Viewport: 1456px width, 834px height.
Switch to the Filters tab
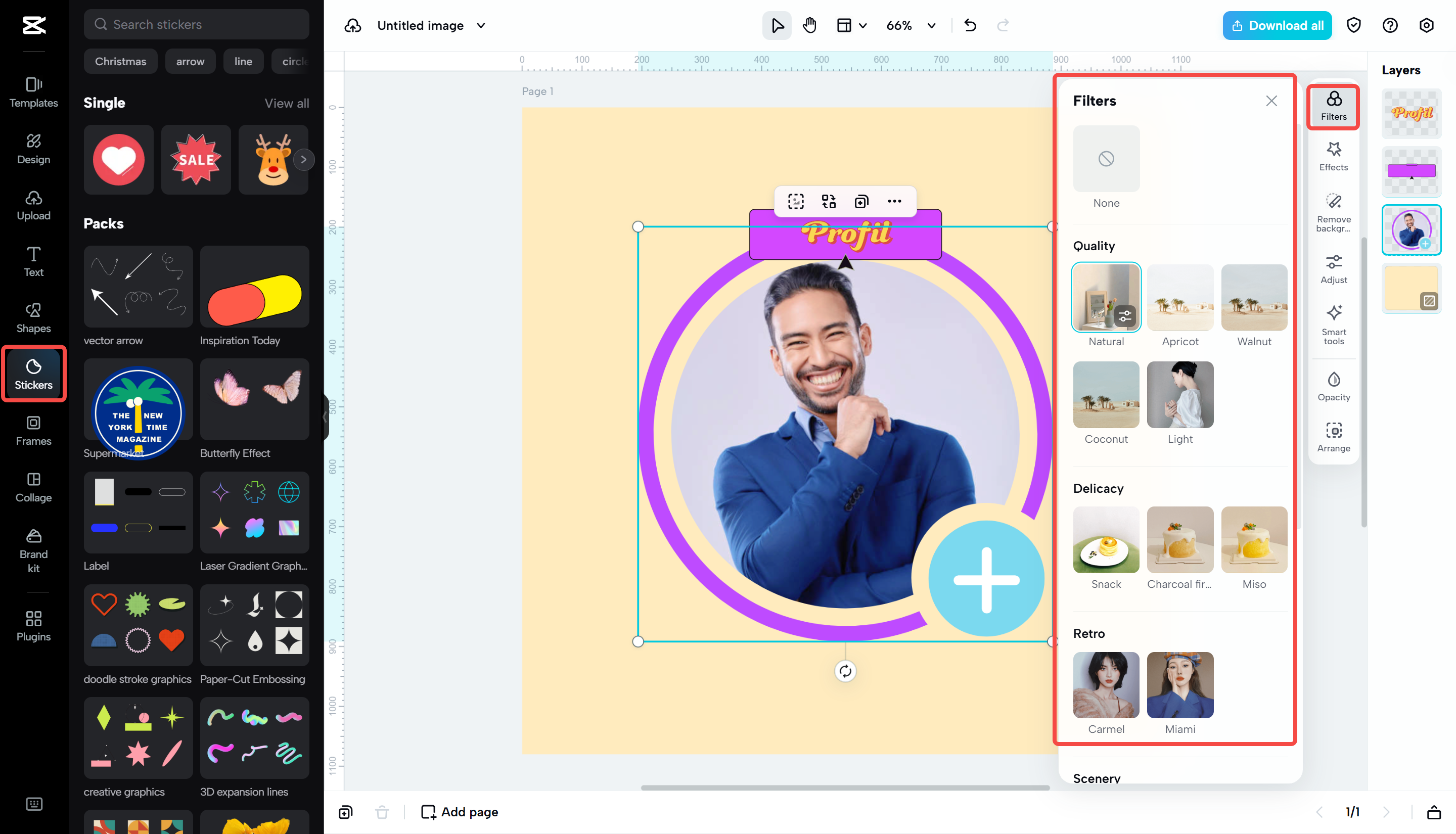point(1334,107)
